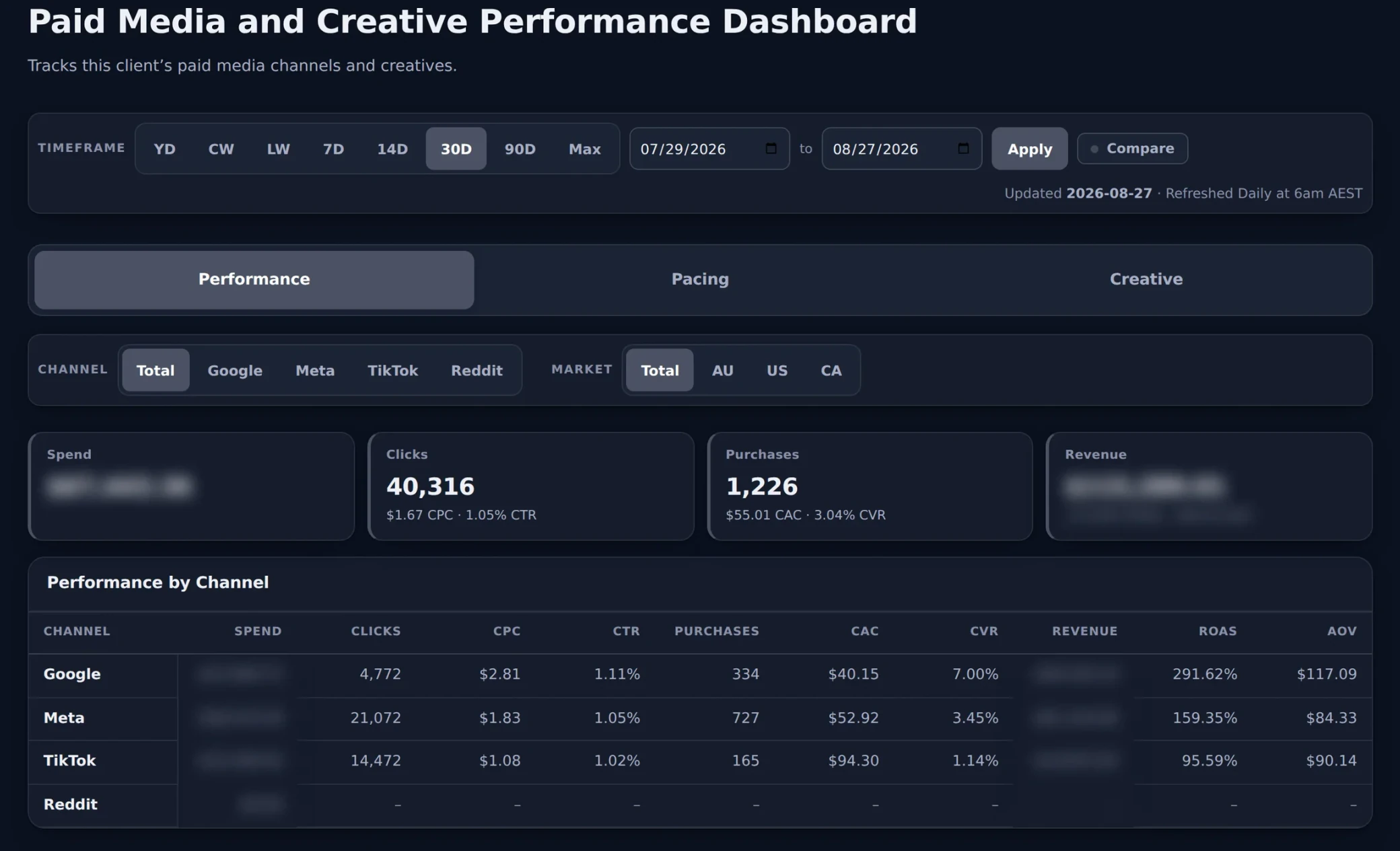This screenshot has width=1400, height=851.
Task: Toggle the Compare mode button
Action: tap(1132, 149)
